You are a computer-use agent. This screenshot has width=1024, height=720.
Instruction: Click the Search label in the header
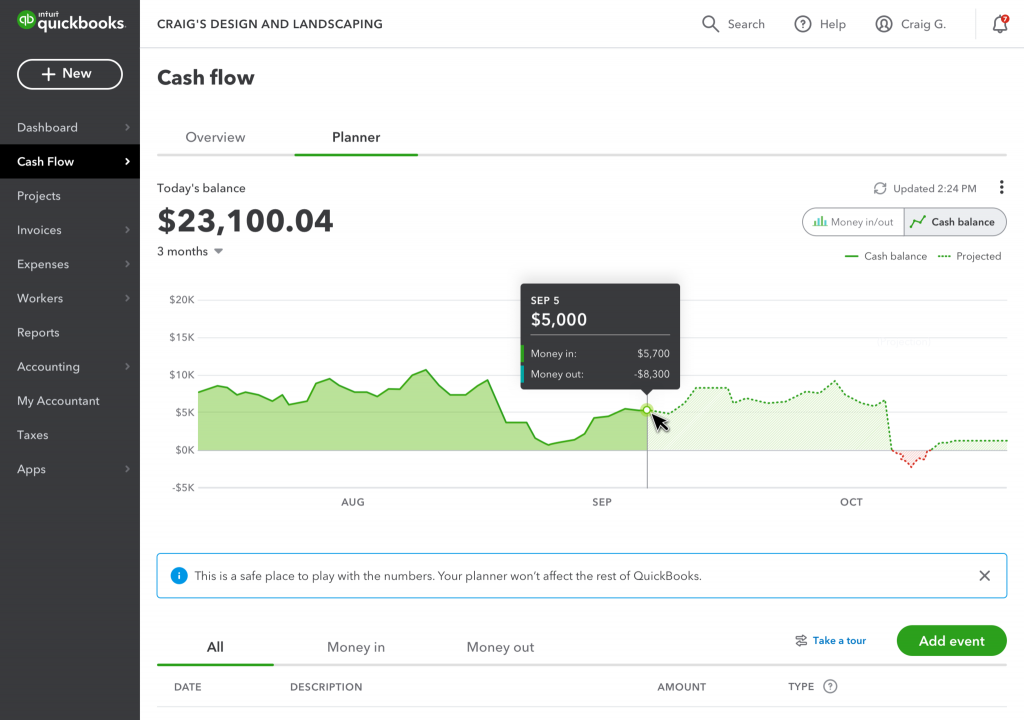(x=746, y=24)
